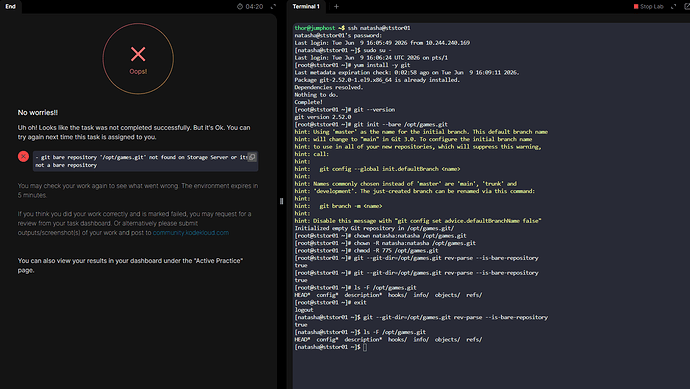Click the 'No worries!!' heading

pos(38,112)
